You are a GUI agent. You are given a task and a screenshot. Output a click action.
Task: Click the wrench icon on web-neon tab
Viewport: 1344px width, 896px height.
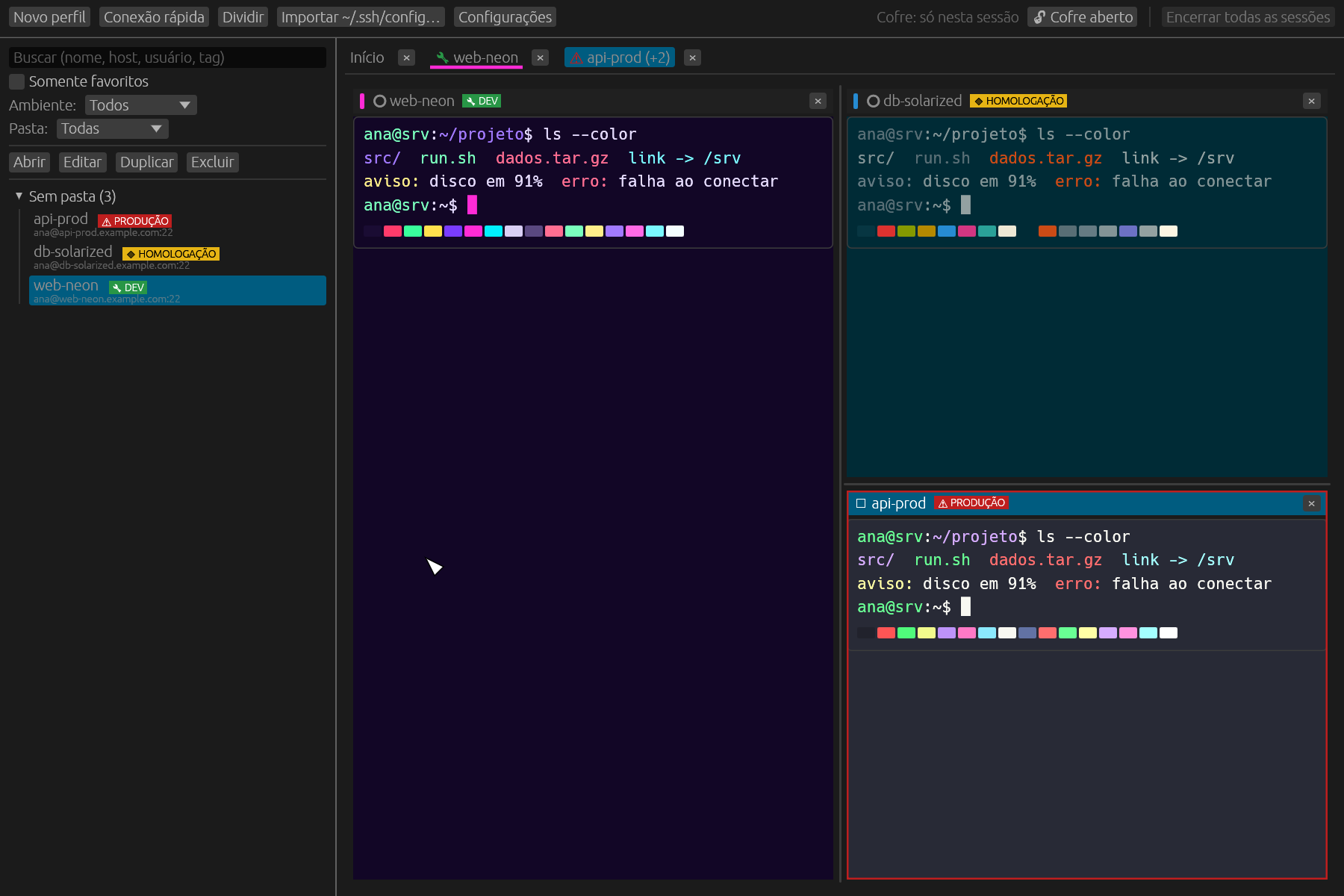coord(442,57)
